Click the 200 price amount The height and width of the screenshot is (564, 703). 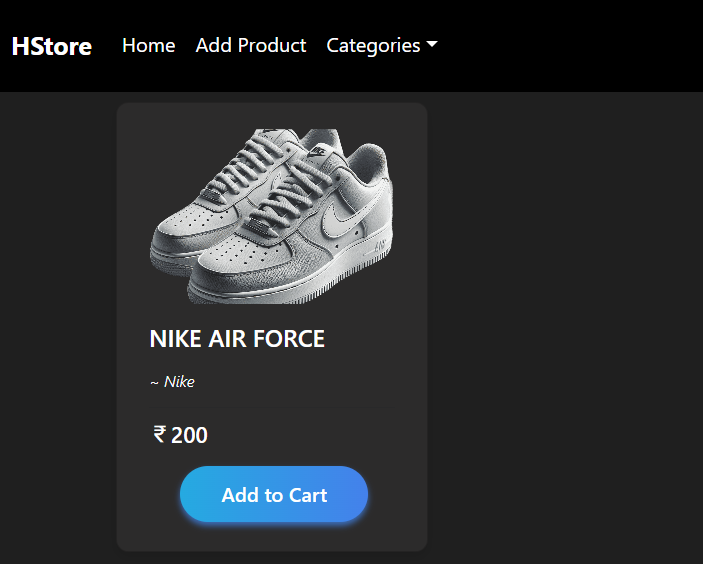click(189, 435)
